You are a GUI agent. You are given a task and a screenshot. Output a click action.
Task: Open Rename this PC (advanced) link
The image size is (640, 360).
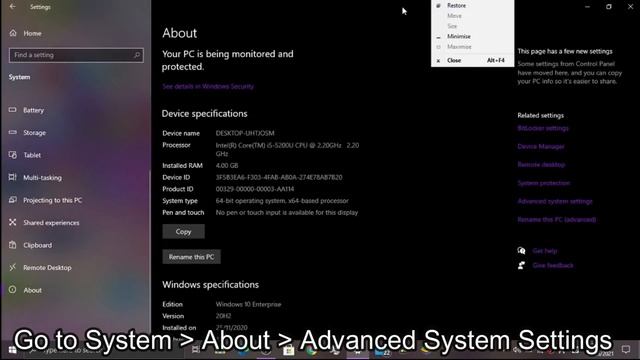pos(557,220)
